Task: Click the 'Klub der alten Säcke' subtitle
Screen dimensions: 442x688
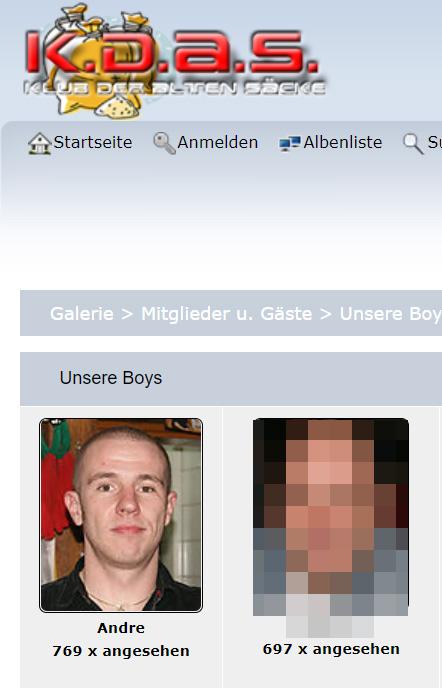Action: coord(175,88)
